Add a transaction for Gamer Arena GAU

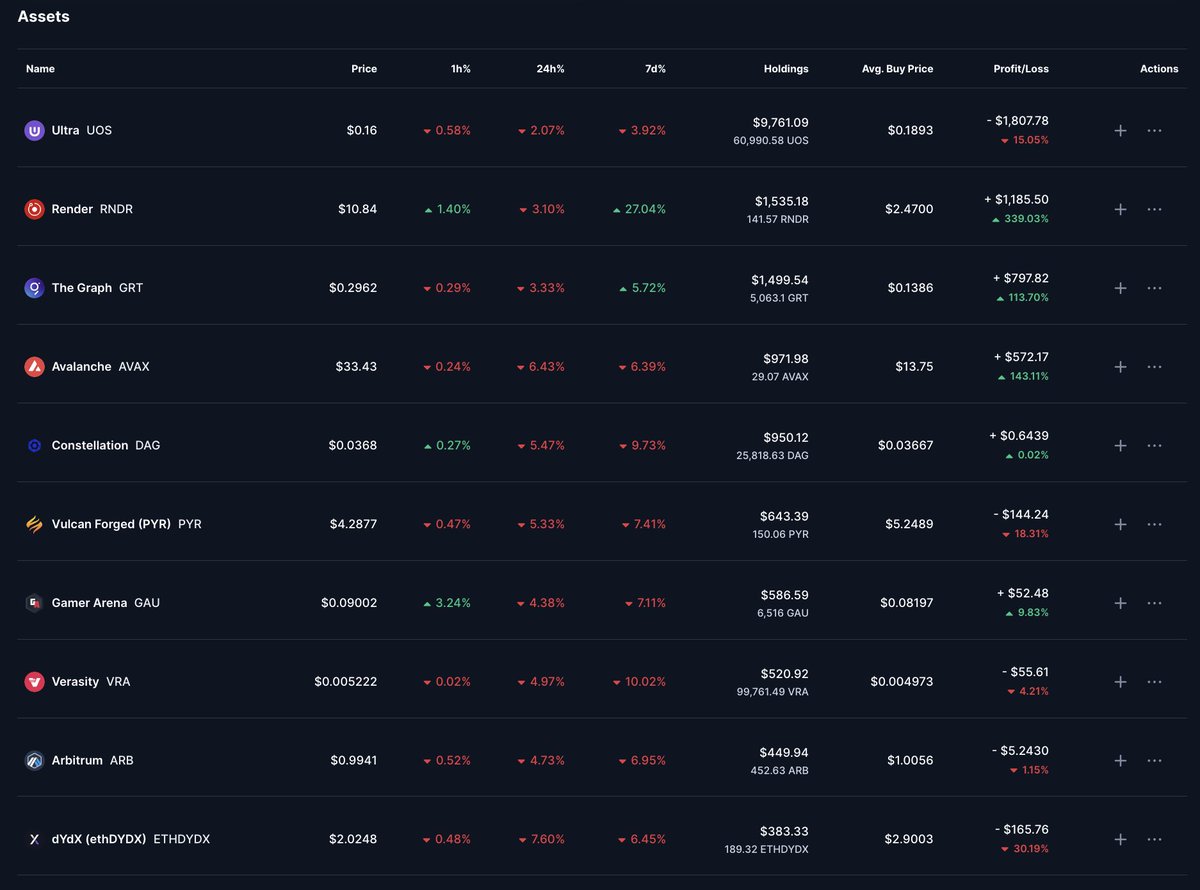[1120, 603]
